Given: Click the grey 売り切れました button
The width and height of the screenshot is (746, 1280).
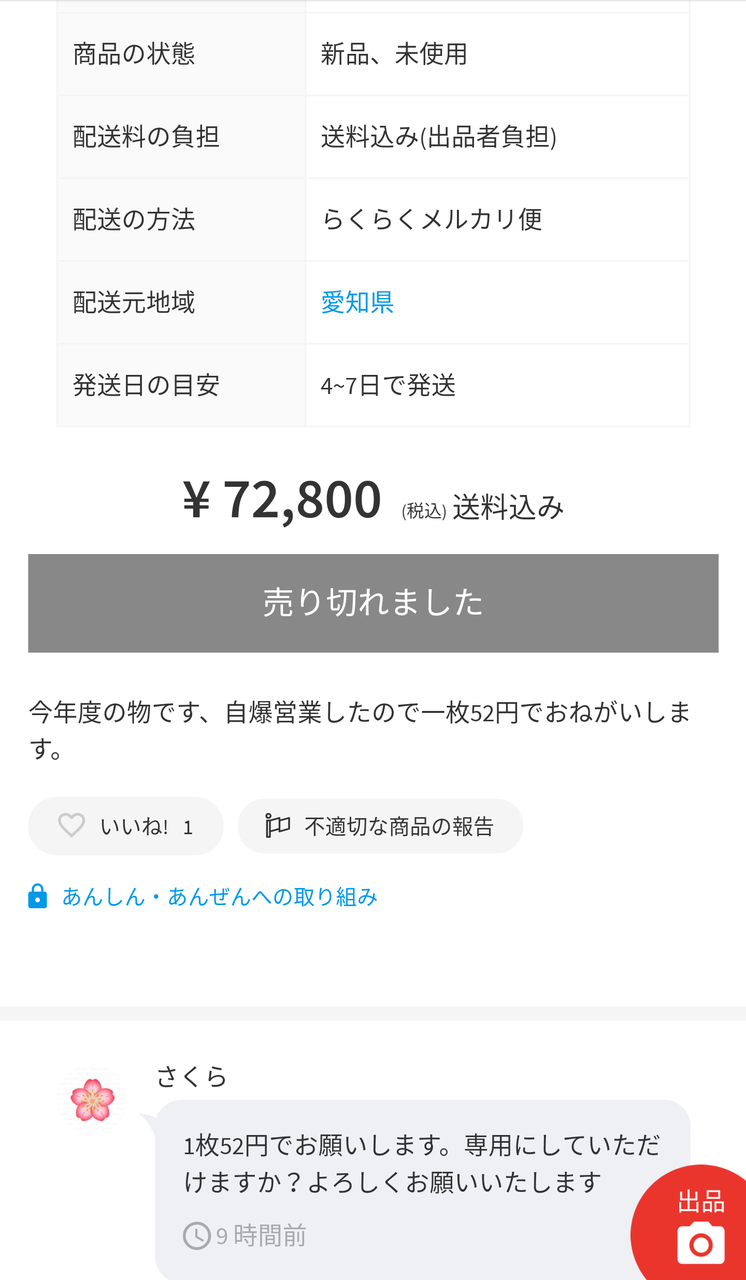Looking at the screenshot, I should point(373,603).
